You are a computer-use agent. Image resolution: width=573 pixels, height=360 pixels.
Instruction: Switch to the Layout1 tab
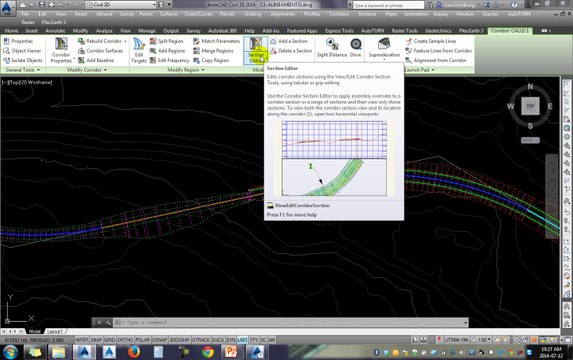(x=56, y=331)
